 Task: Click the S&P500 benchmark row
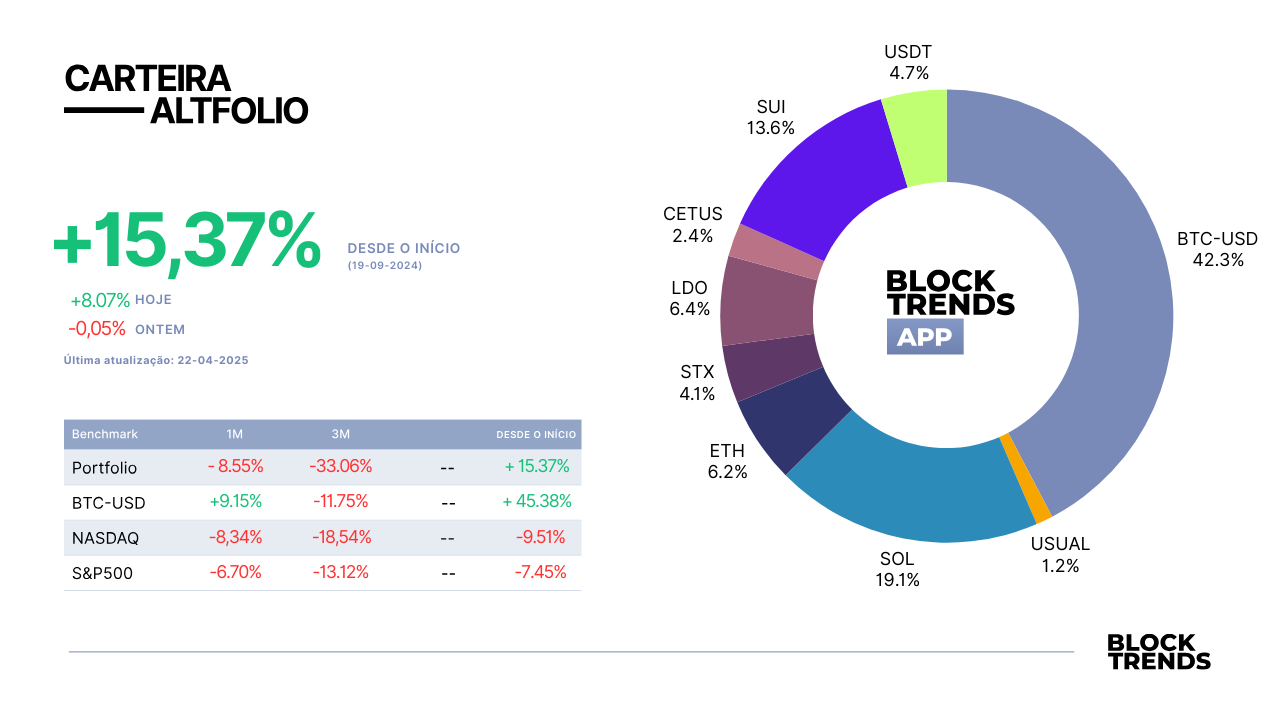(322, 573)
